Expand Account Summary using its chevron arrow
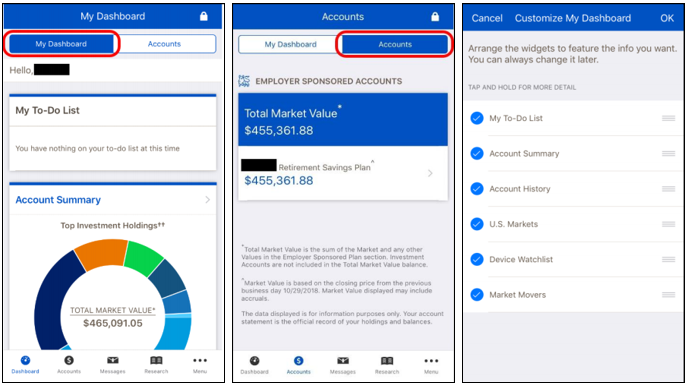 (207, 200)
